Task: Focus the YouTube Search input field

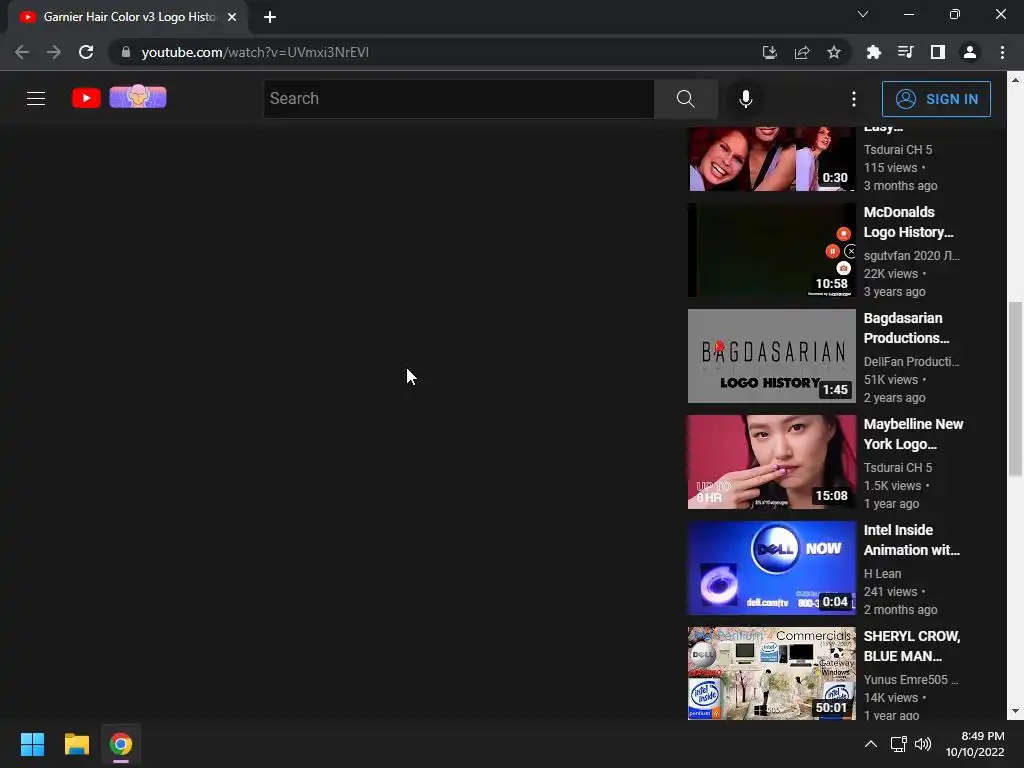Action: point(458,99)
